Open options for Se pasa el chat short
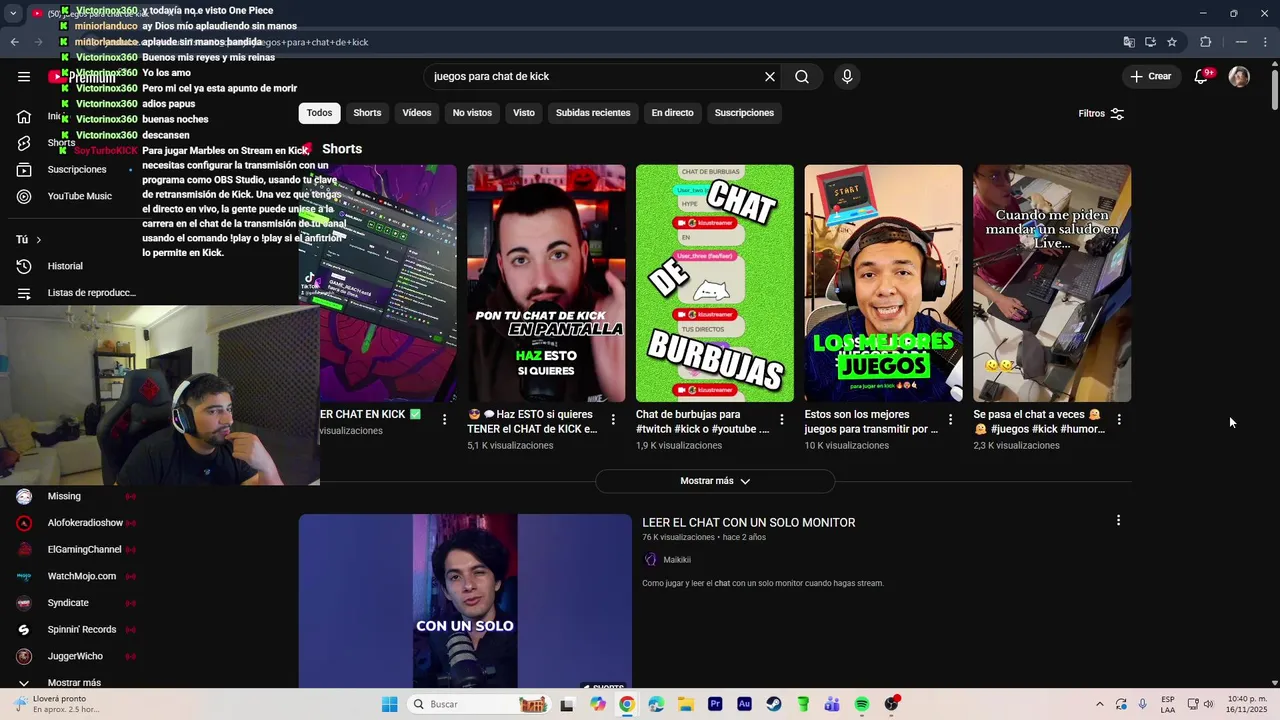Viewport: 1280px width, 720px height. [x=1119, y=420]
